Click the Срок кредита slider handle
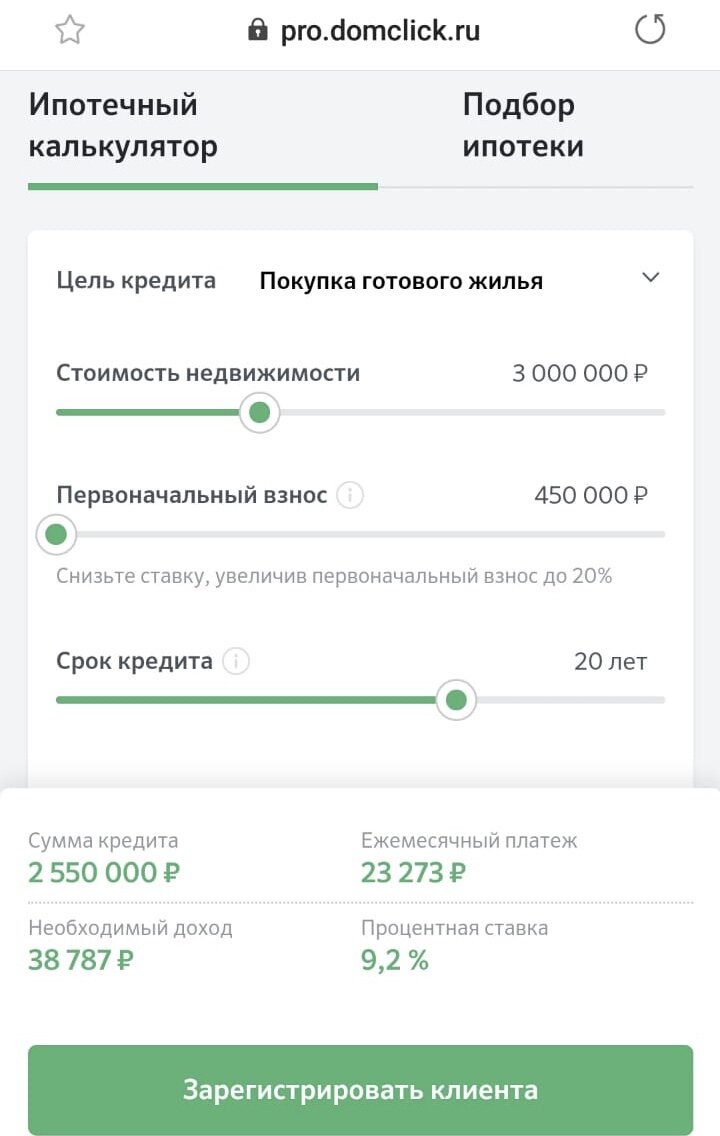Viewport: 720px width, 1136px height. [456, 700]
